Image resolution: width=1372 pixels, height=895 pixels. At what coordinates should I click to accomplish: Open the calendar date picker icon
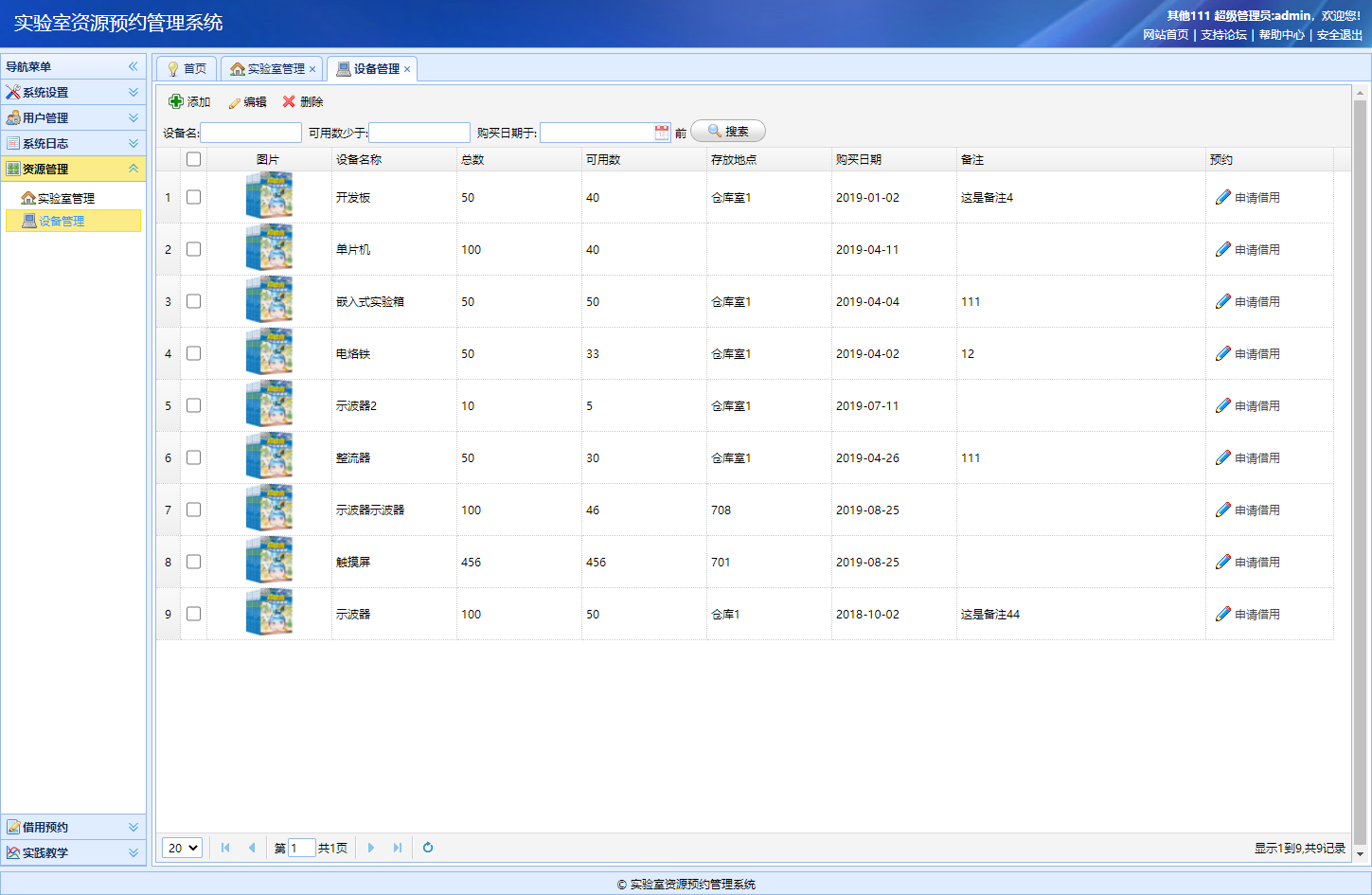coord(662,133)
